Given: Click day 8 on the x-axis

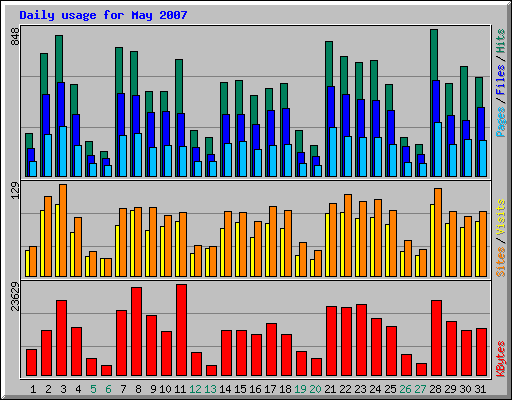Looking at the screenshot, I should coord(138,389).
